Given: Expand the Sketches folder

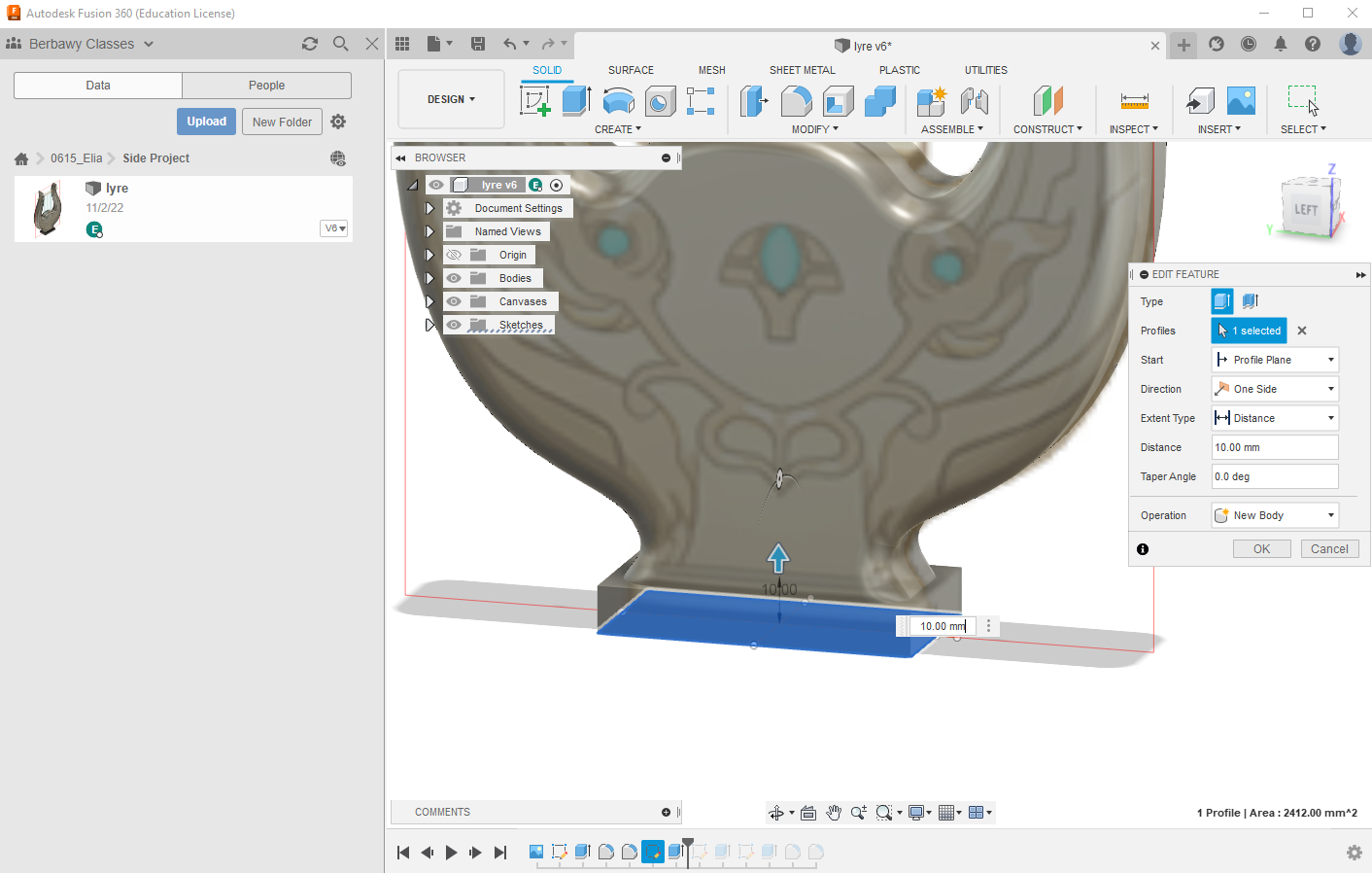Looking at the screenshot, I should 429,325.
